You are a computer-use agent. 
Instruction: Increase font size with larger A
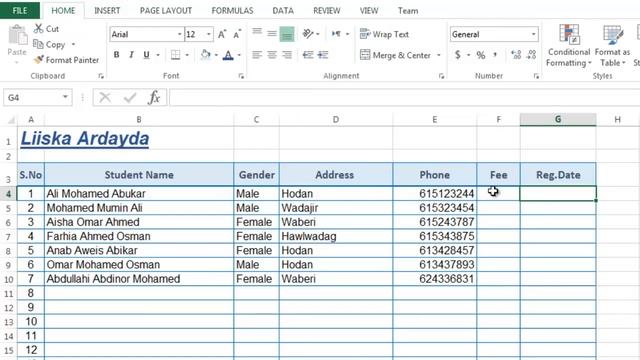click(222, 34)
